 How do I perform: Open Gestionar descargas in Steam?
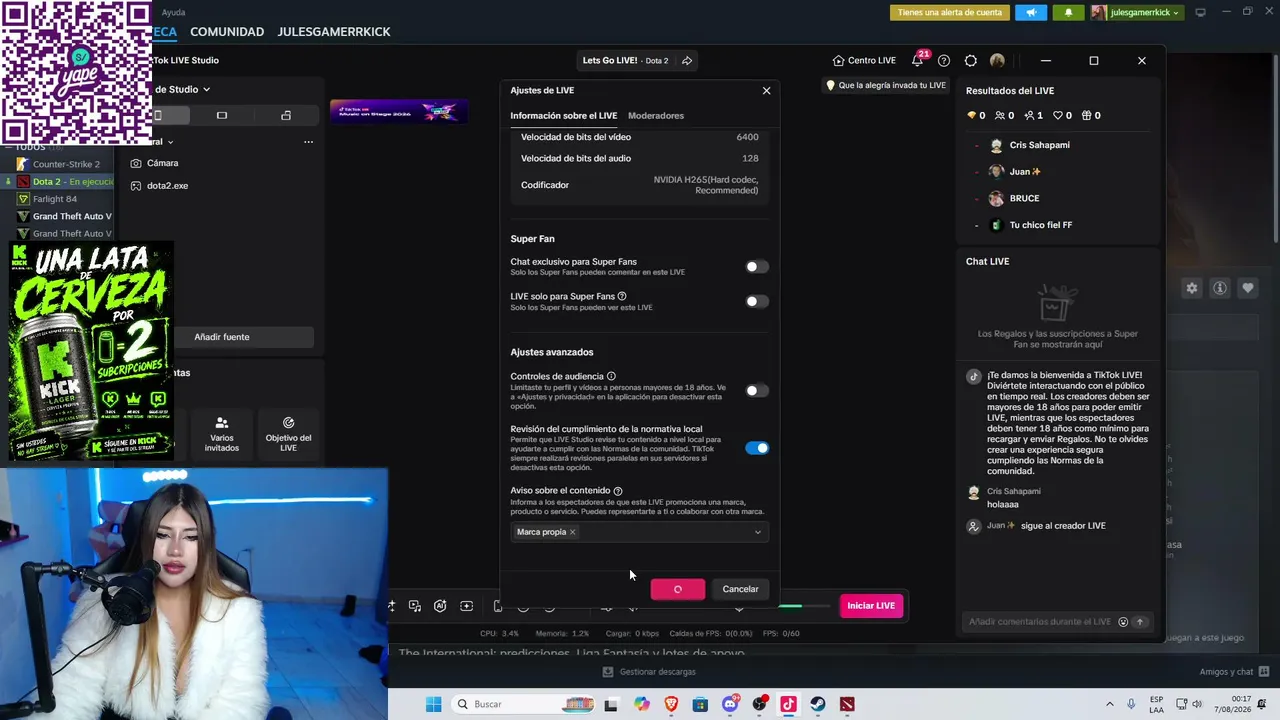coord(649,672)
